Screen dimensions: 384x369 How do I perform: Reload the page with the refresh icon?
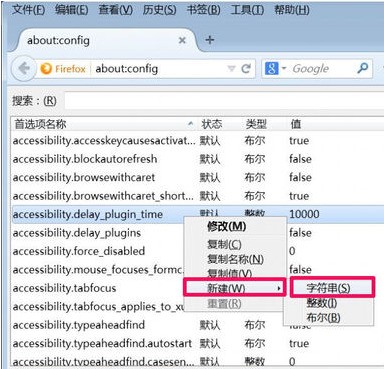coord(246,69)
